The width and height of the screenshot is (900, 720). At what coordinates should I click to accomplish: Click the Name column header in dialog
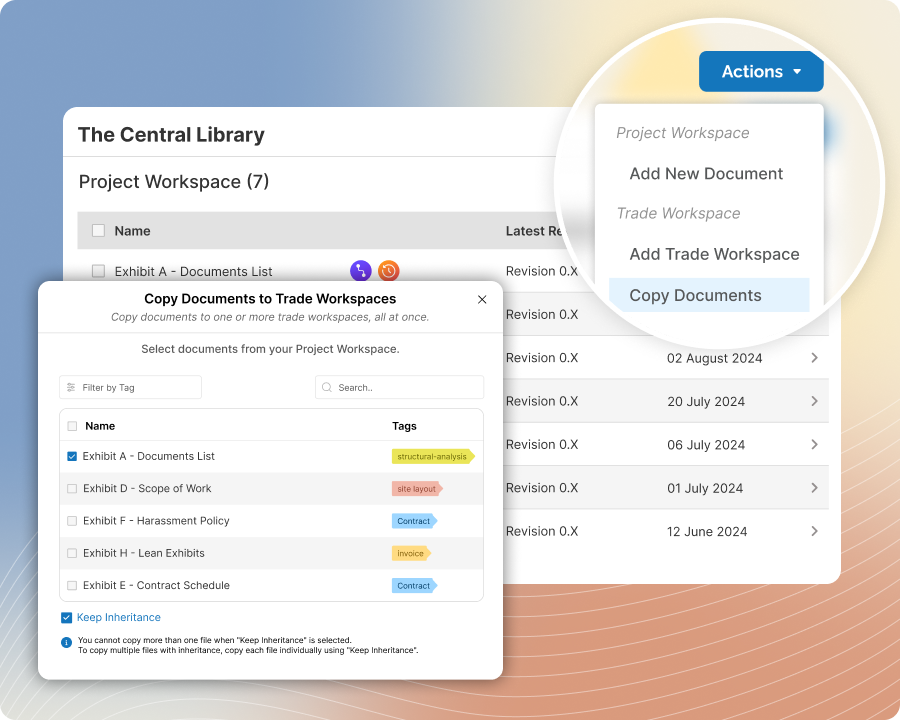coord(100,426)
